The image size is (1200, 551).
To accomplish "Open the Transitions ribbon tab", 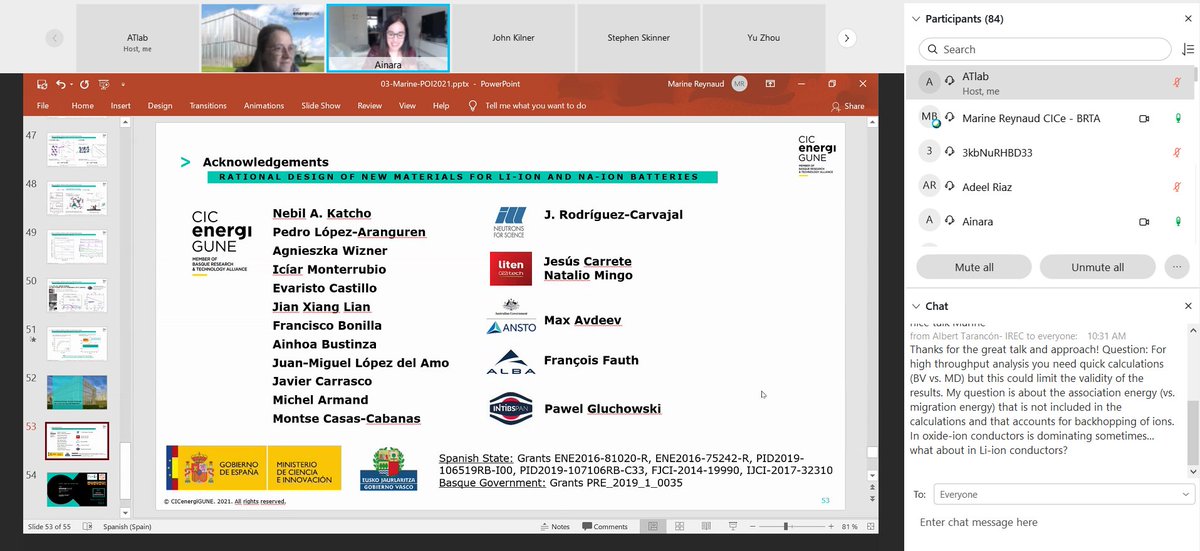I will 208,106.
